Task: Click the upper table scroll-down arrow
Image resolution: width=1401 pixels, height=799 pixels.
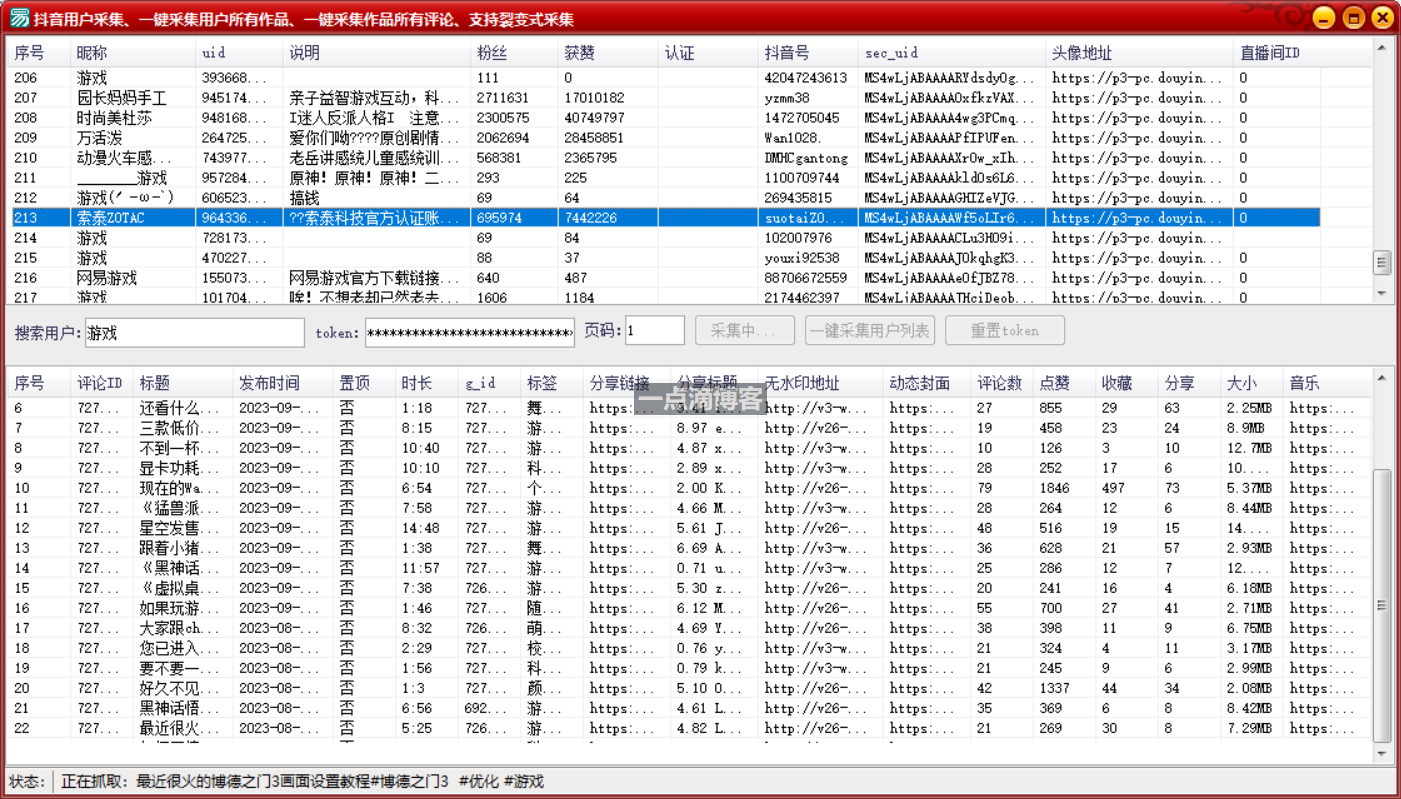Action: tap(1382, 293)
